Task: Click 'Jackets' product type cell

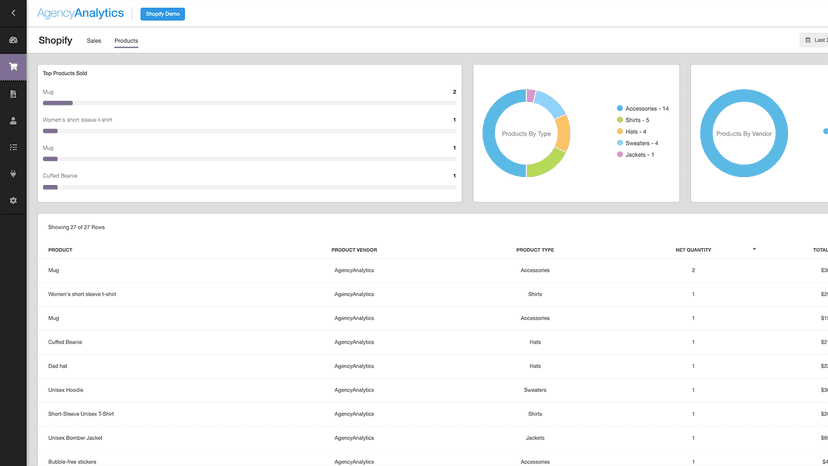Action: click(x=535, y=438)
